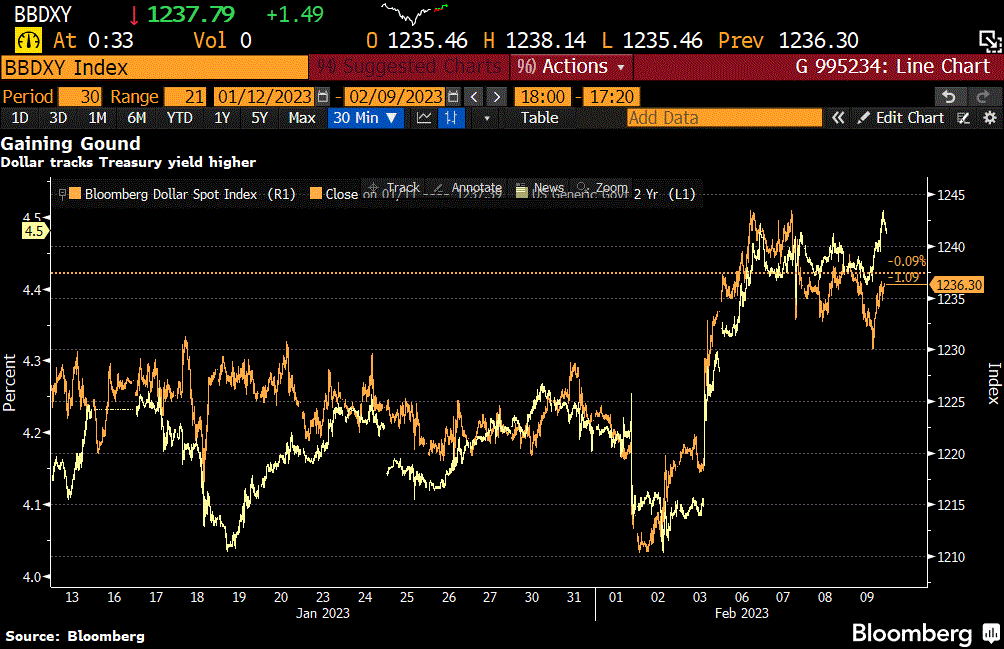Click the Edit Chart button

tap(902, 118)
